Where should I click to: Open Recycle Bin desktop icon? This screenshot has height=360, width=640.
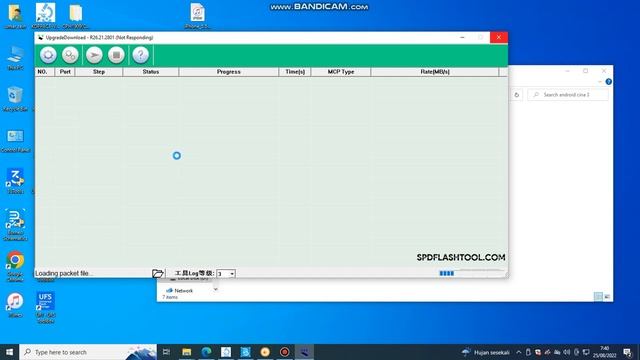click(15, 99)
